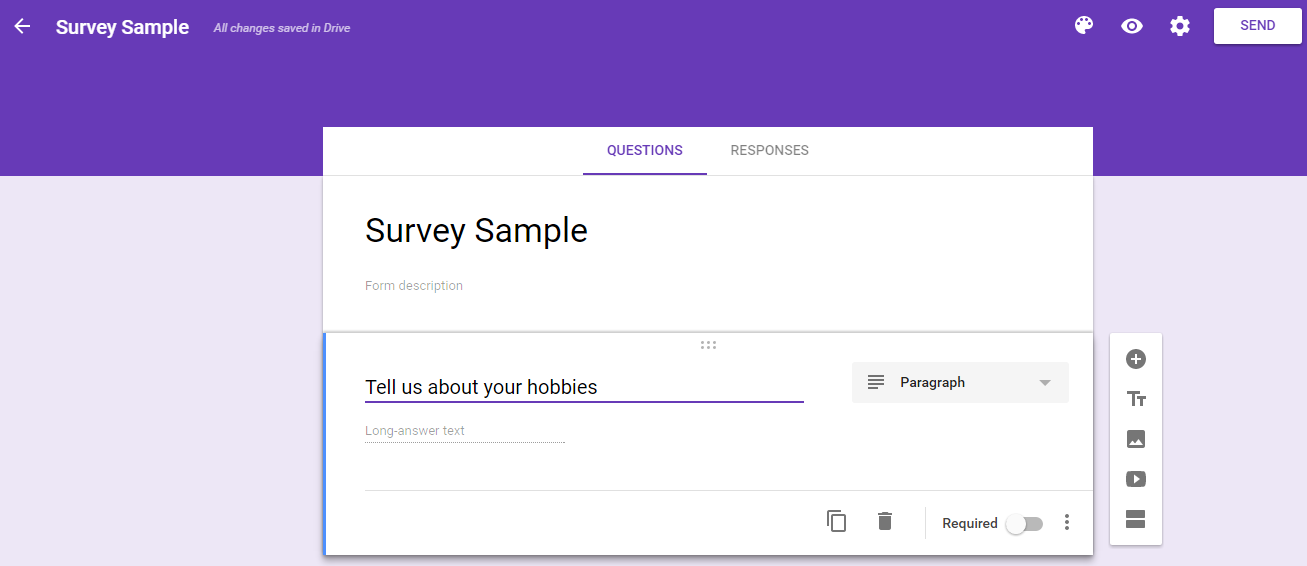Image resolution: width=1307 pixels, height=566 pixels.
Task: Add title and description element
Action: [x=1136, y=399]
